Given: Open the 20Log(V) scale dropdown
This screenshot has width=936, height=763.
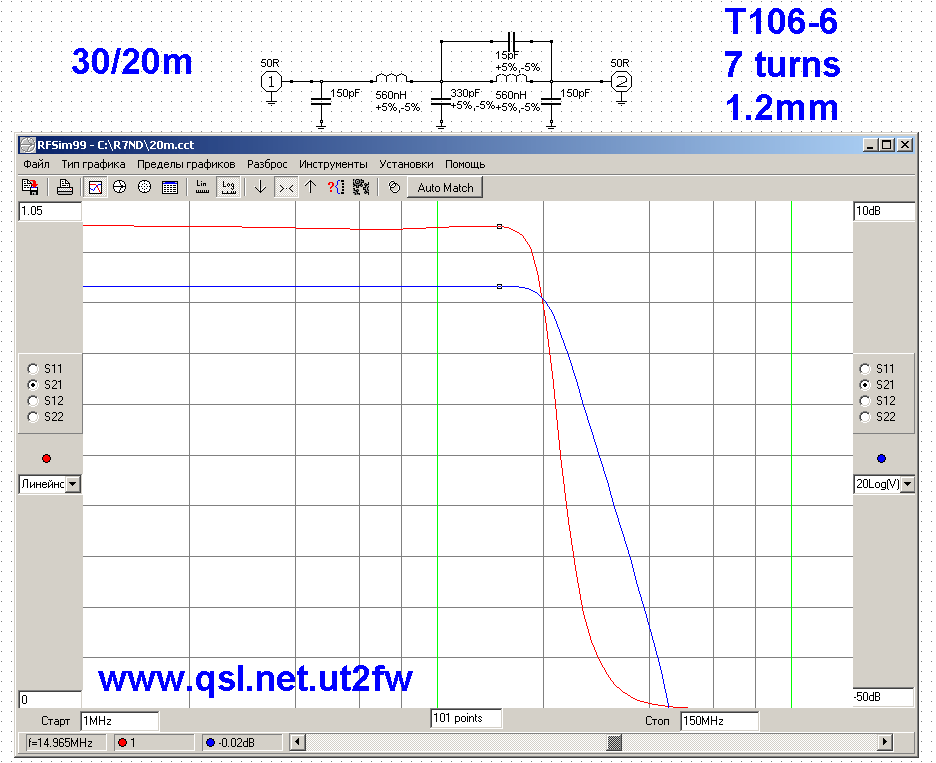Looking at the screenshot, I should coord(907,484).
